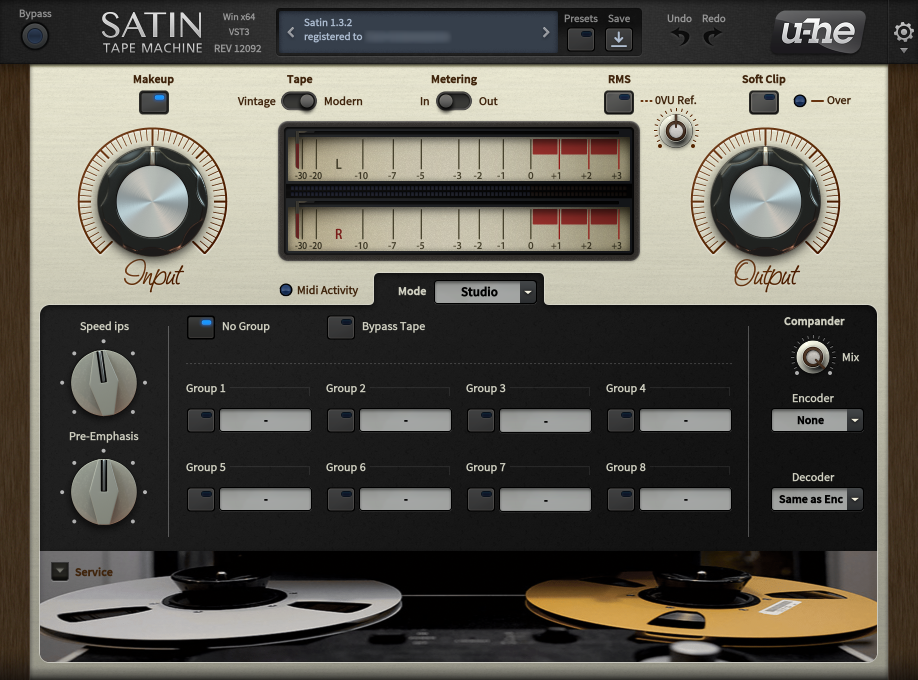Click the Group 4 name field
Image resolution: width=918 pixels, height=680 pixels.
685,421
